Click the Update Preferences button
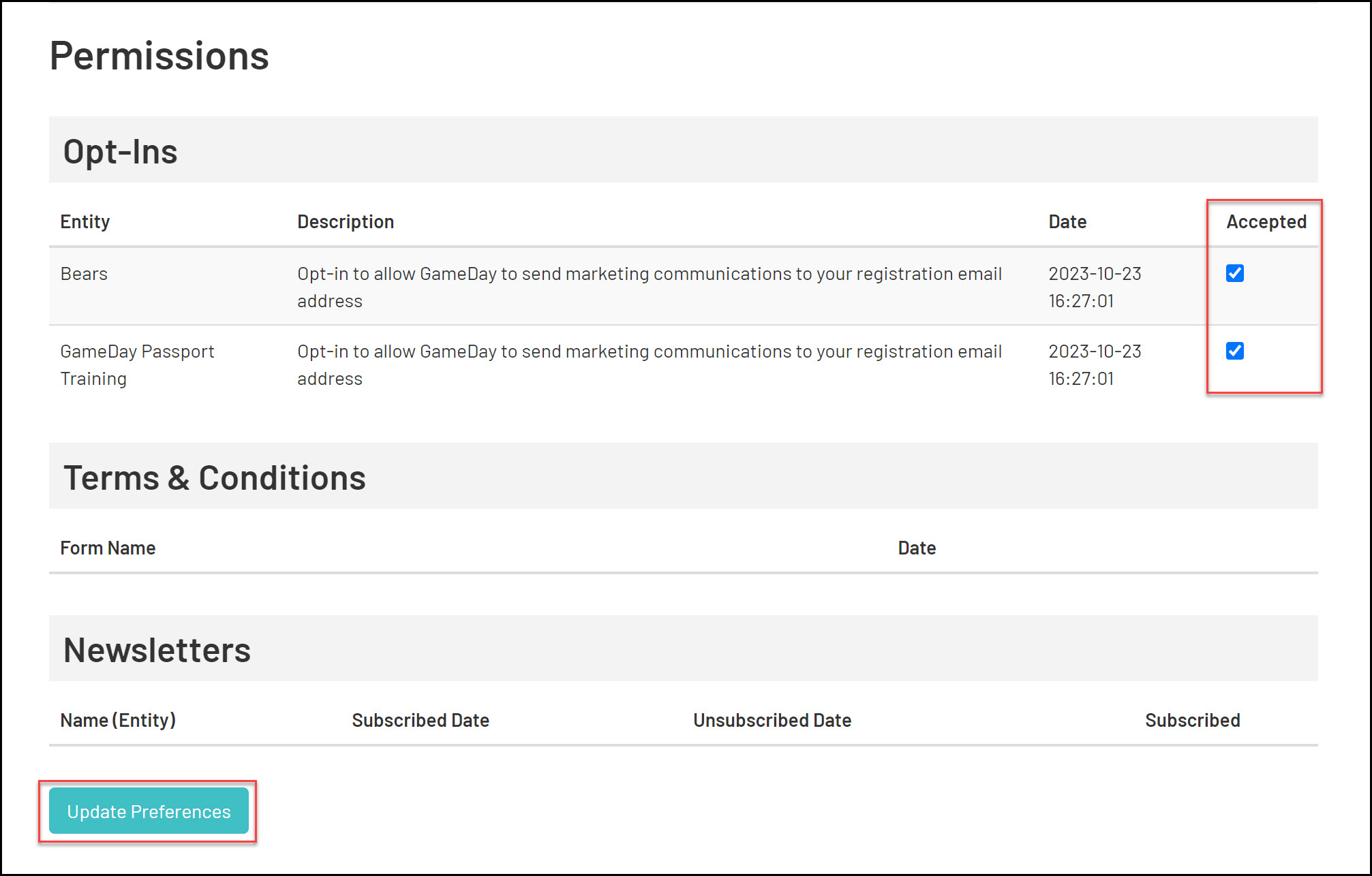This screenshot has height=876, width=1372. tap(149, 811)
